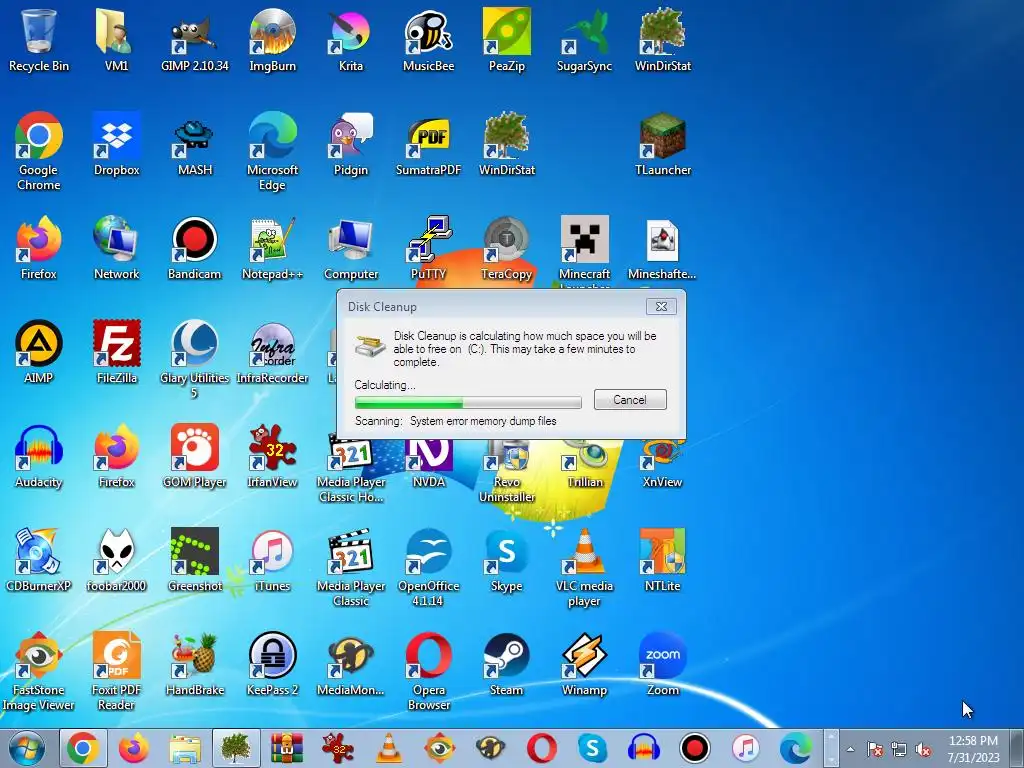Click the Show Desktop strip at taskbar end
This screenshot has height=768, width=1024.
pos(1016,748)
